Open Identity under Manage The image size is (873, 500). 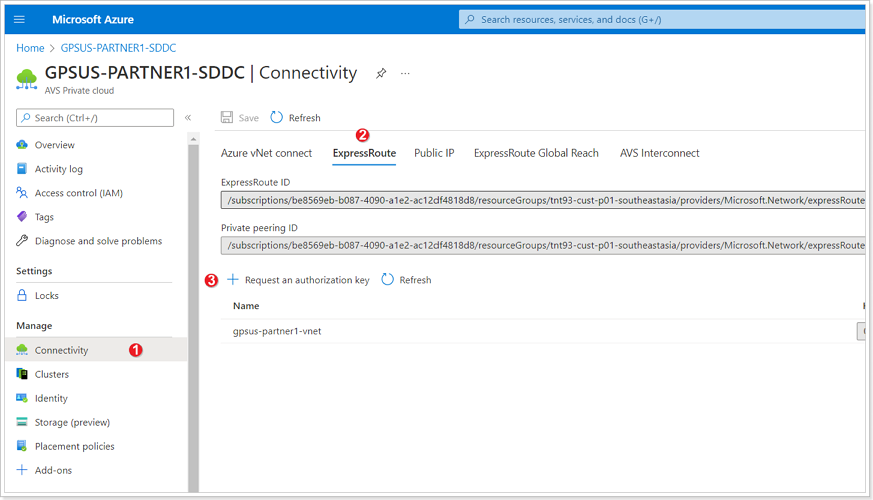[x=51, y=398]
